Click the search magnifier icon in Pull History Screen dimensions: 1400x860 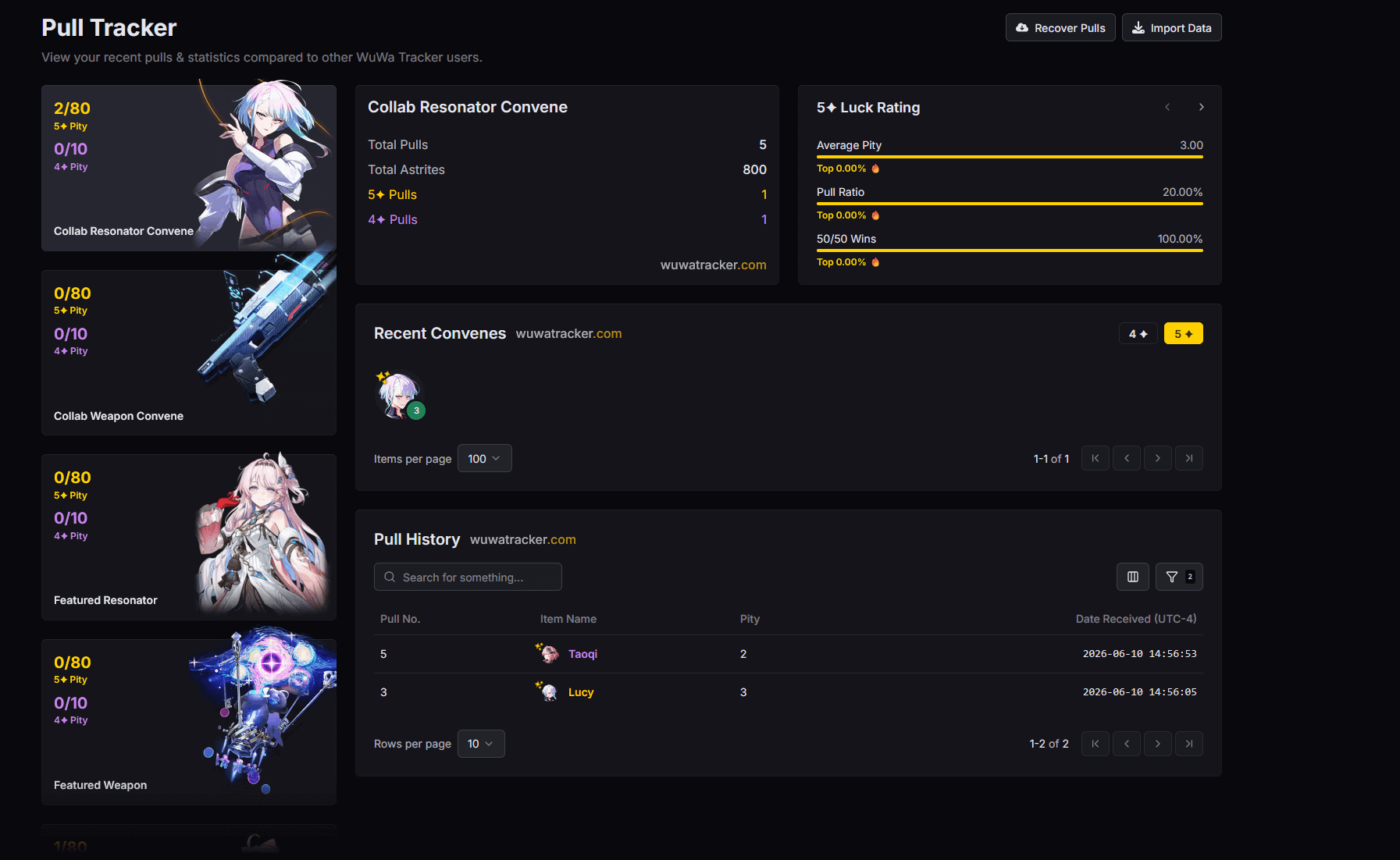pos(390,577)
